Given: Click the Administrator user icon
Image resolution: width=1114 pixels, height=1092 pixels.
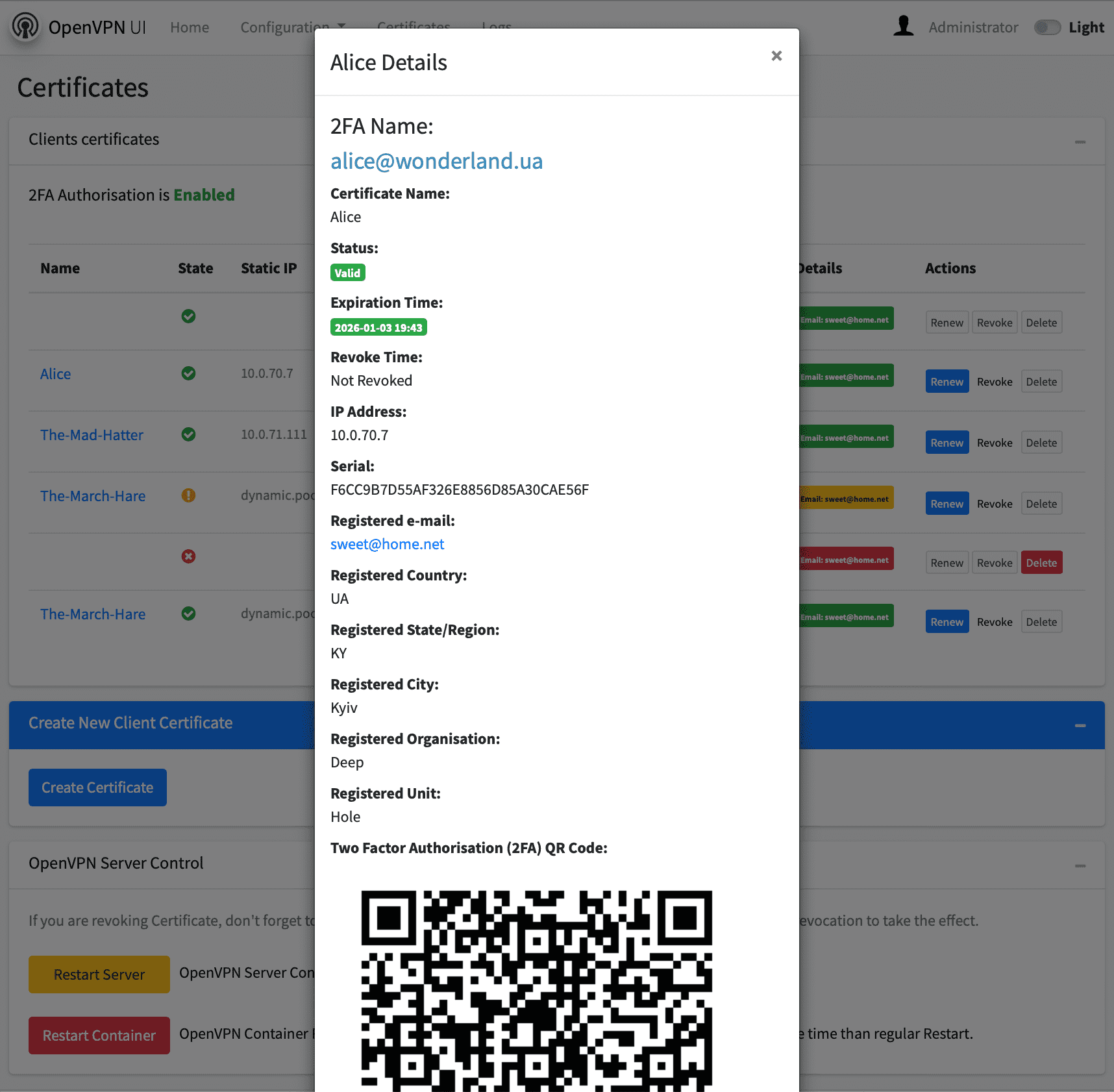Looking at the screenshot, I should (x=904, y=27).
